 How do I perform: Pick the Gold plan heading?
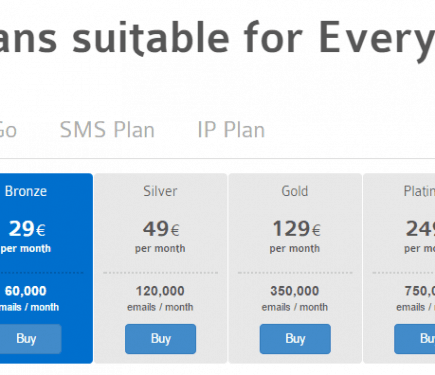[x=295, y=191]
